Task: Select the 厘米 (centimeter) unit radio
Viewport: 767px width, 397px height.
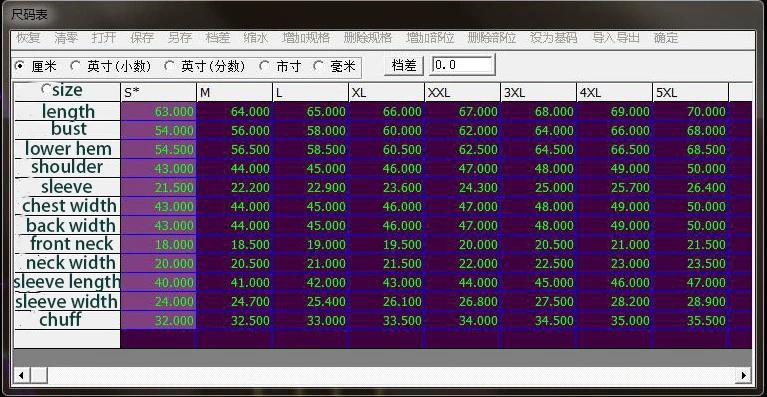Action: click(x=36, y=66)
